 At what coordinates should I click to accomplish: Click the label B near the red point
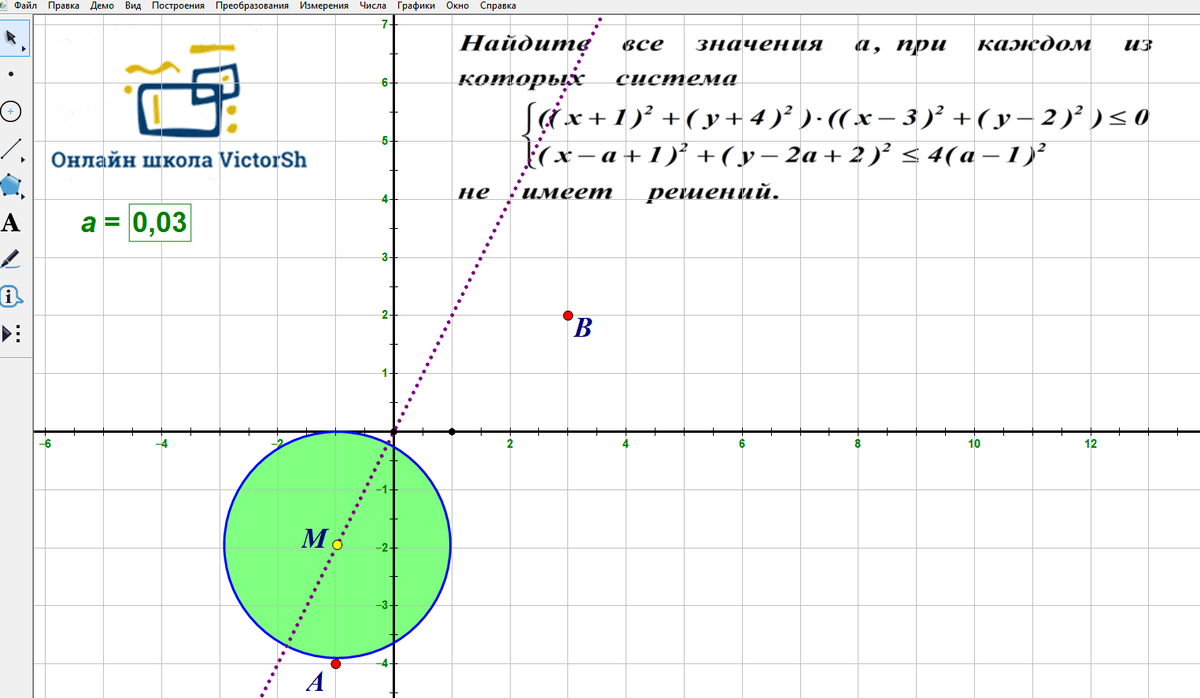pos(583,328)
